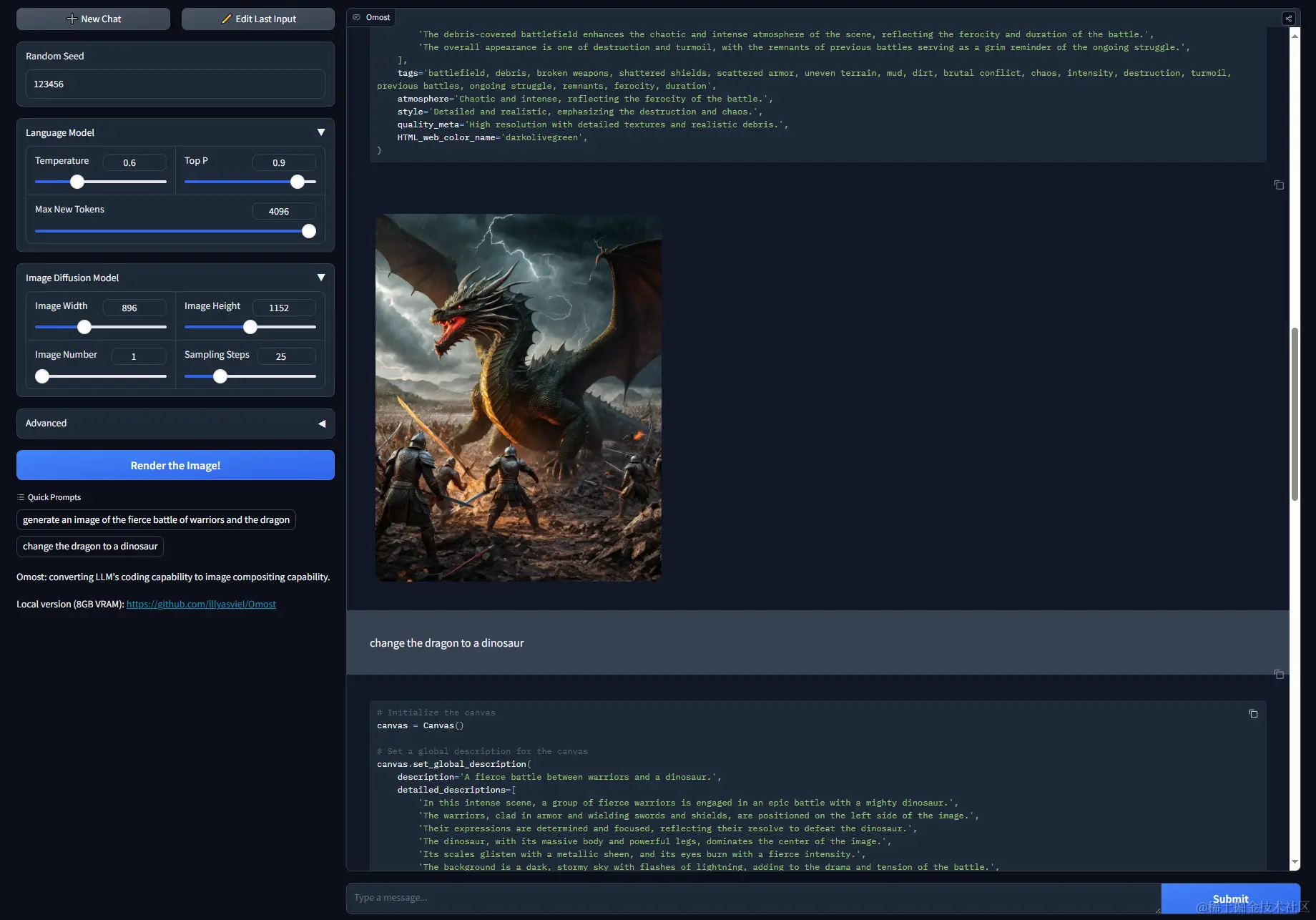Click the Type a message input field

coord(753,898)
